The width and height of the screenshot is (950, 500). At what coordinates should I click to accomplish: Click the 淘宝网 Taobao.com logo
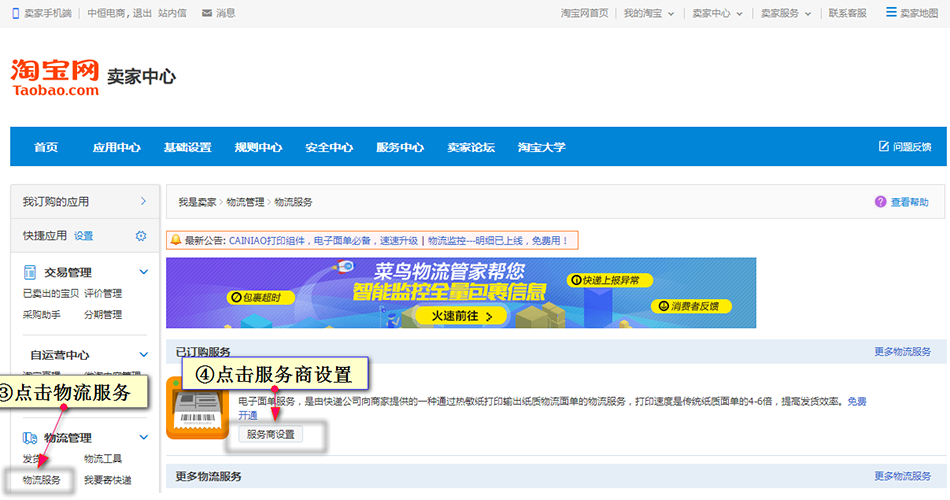tap(55, 78)
